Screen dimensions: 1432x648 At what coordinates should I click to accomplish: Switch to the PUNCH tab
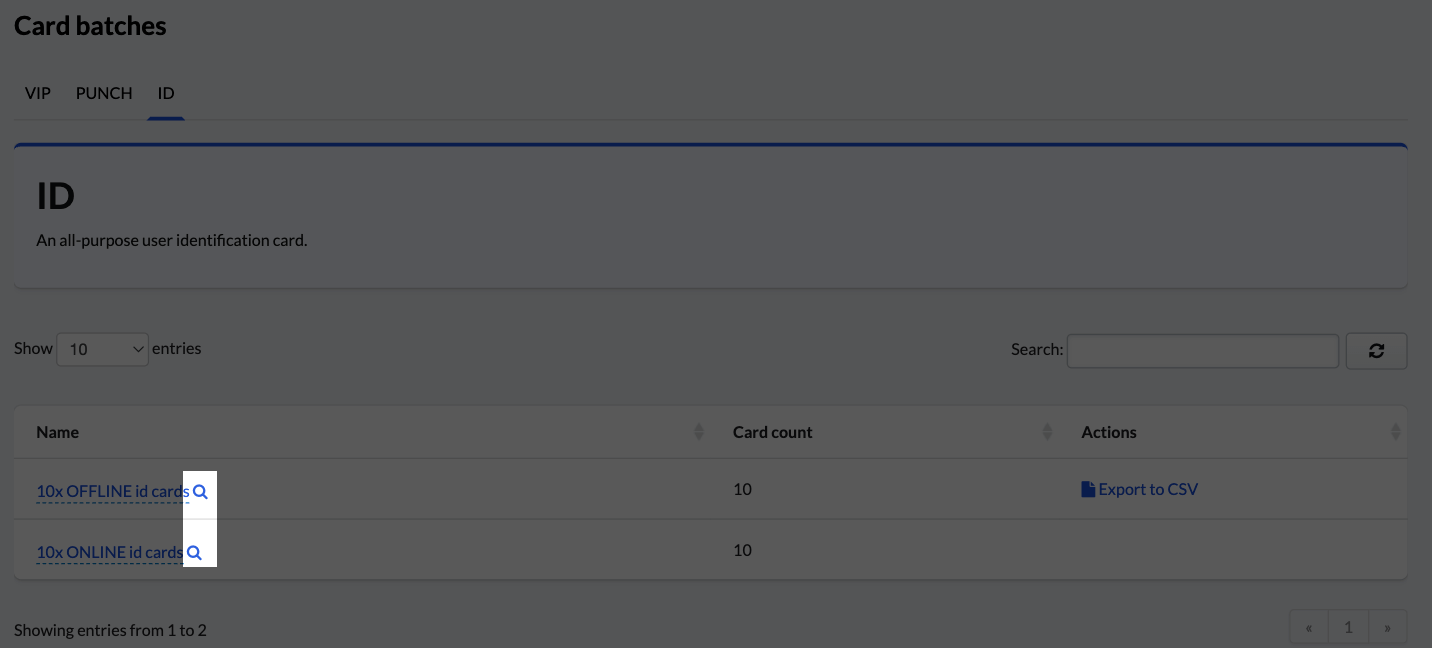pyautogui.click(x=104, y=93)
